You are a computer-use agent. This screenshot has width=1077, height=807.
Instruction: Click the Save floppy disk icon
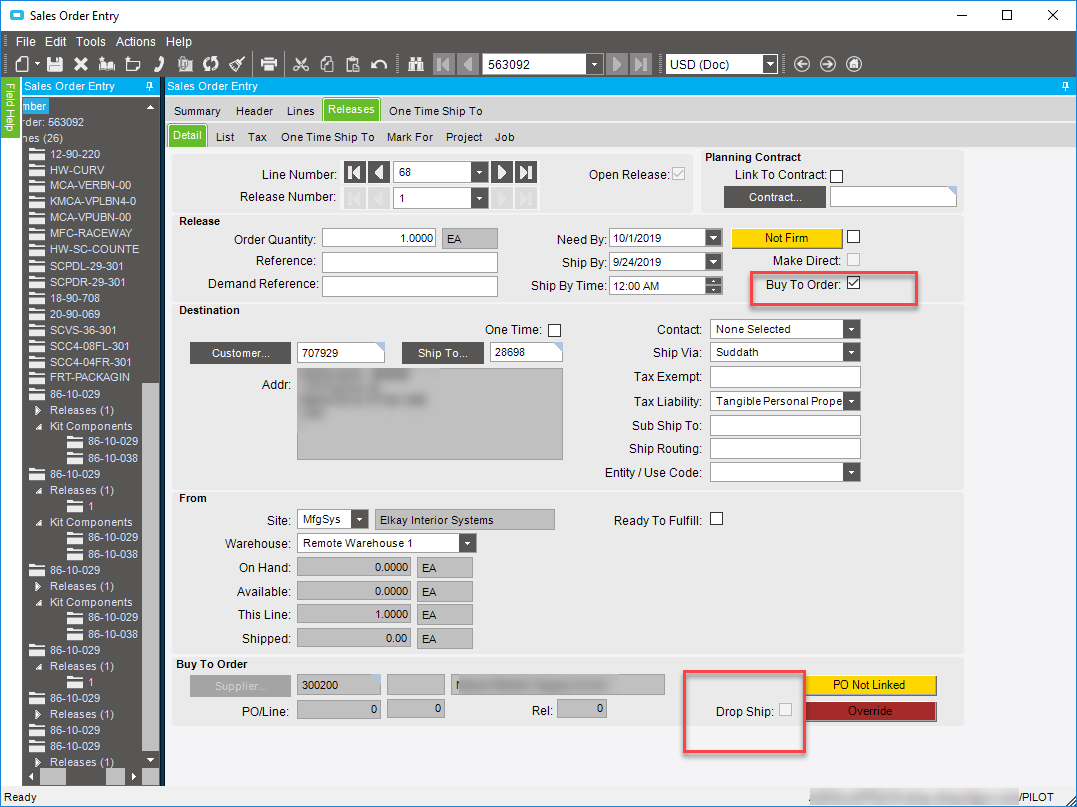(55, 64)
